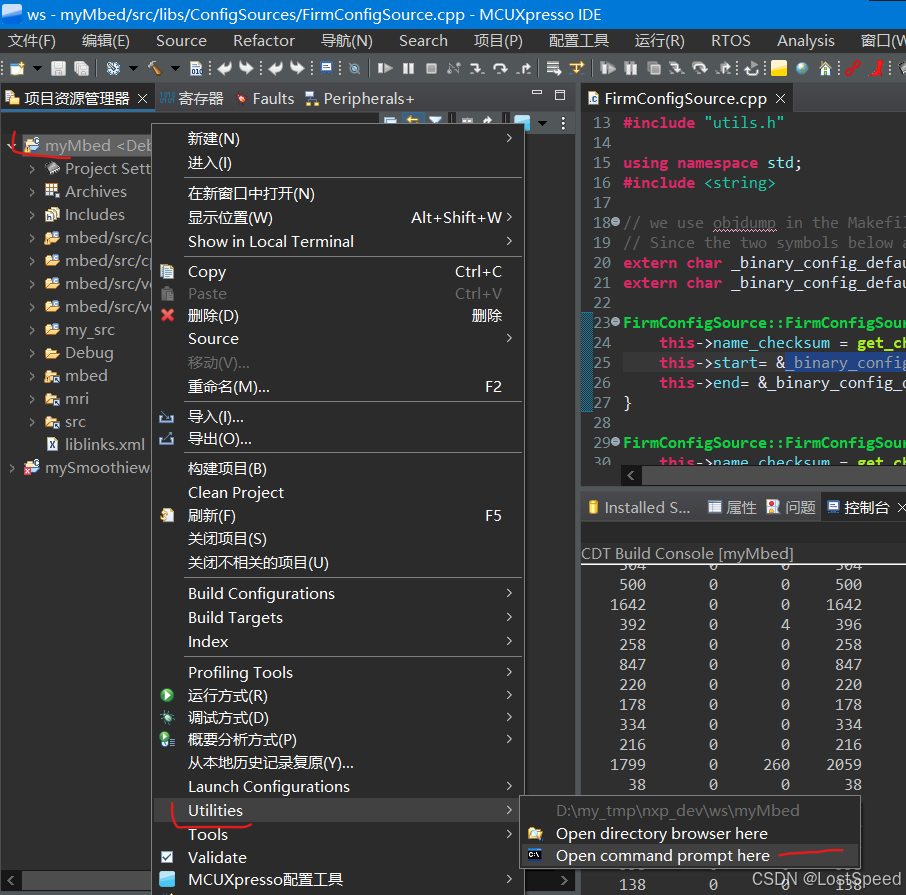Screen dimensions: 906x895
Task: Choose Clean Project from context menu
Action: point(338,493)
